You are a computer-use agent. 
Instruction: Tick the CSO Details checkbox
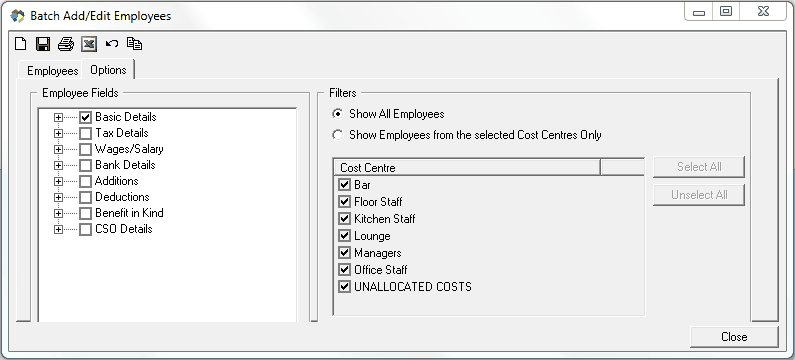[x=85, y=229]
